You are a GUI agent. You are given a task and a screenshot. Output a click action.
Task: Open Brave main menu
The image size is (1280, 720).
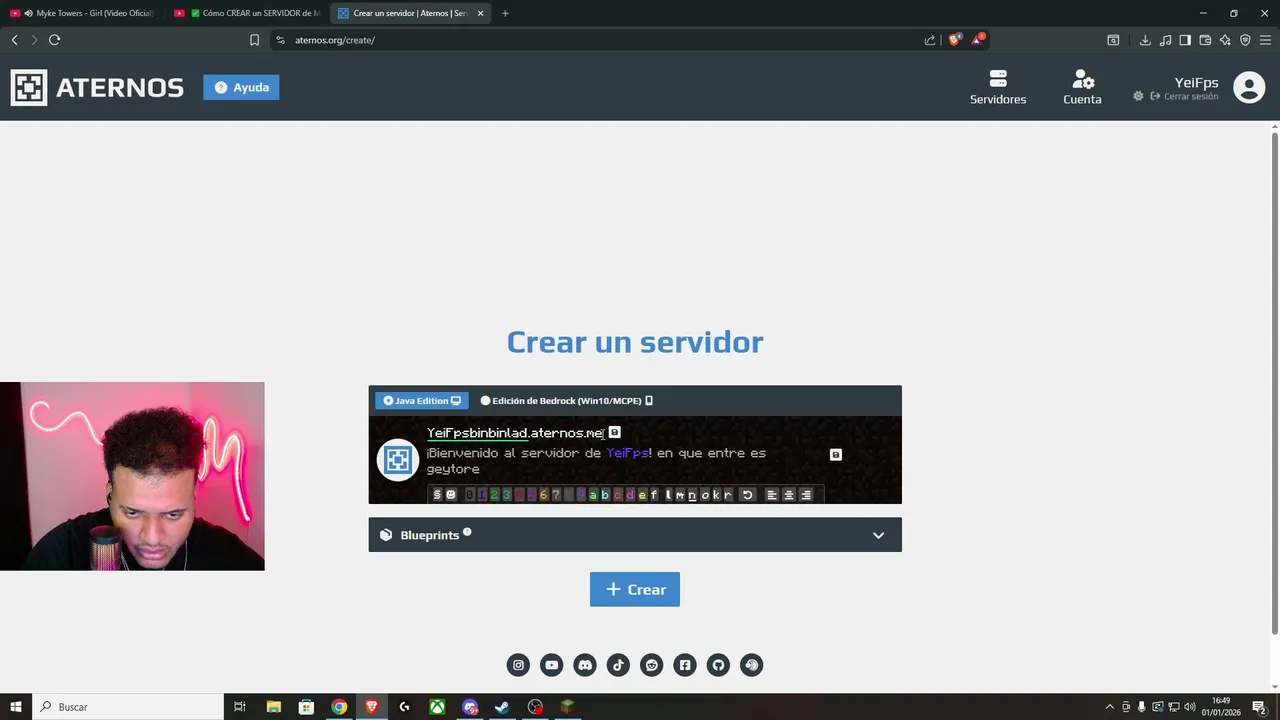[x=1265, y=40]
